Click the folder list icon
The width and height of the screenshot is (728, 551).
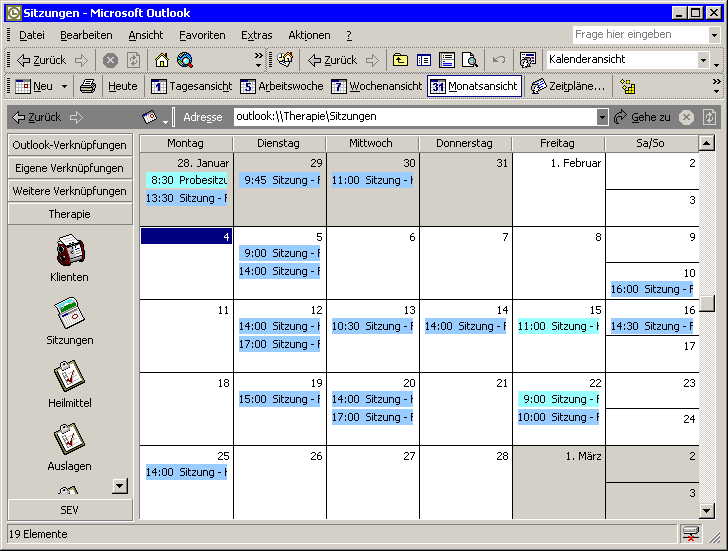pyautogui.click(x=423, y=60)
